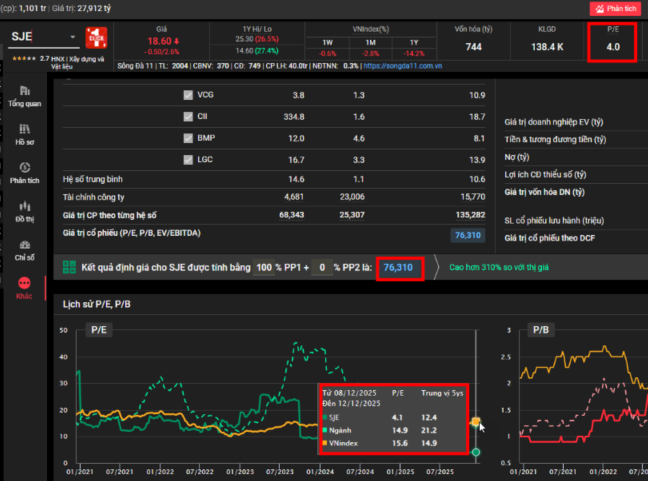Open the Phân tích sidebar section

pos(24,173)
